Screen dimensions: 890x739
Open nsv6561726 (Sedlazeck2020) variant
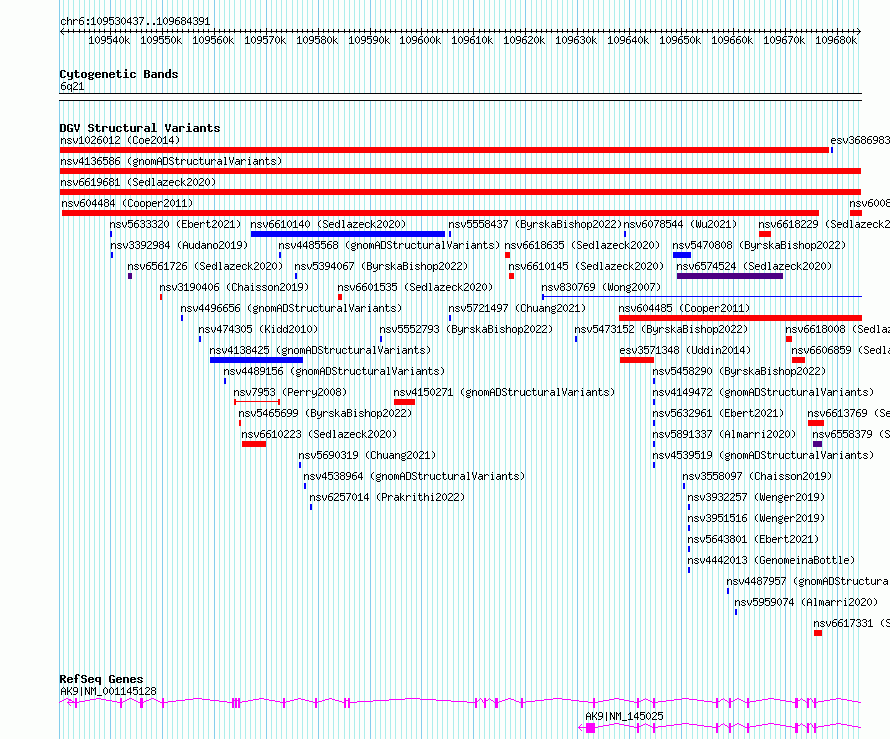(205, 266)
